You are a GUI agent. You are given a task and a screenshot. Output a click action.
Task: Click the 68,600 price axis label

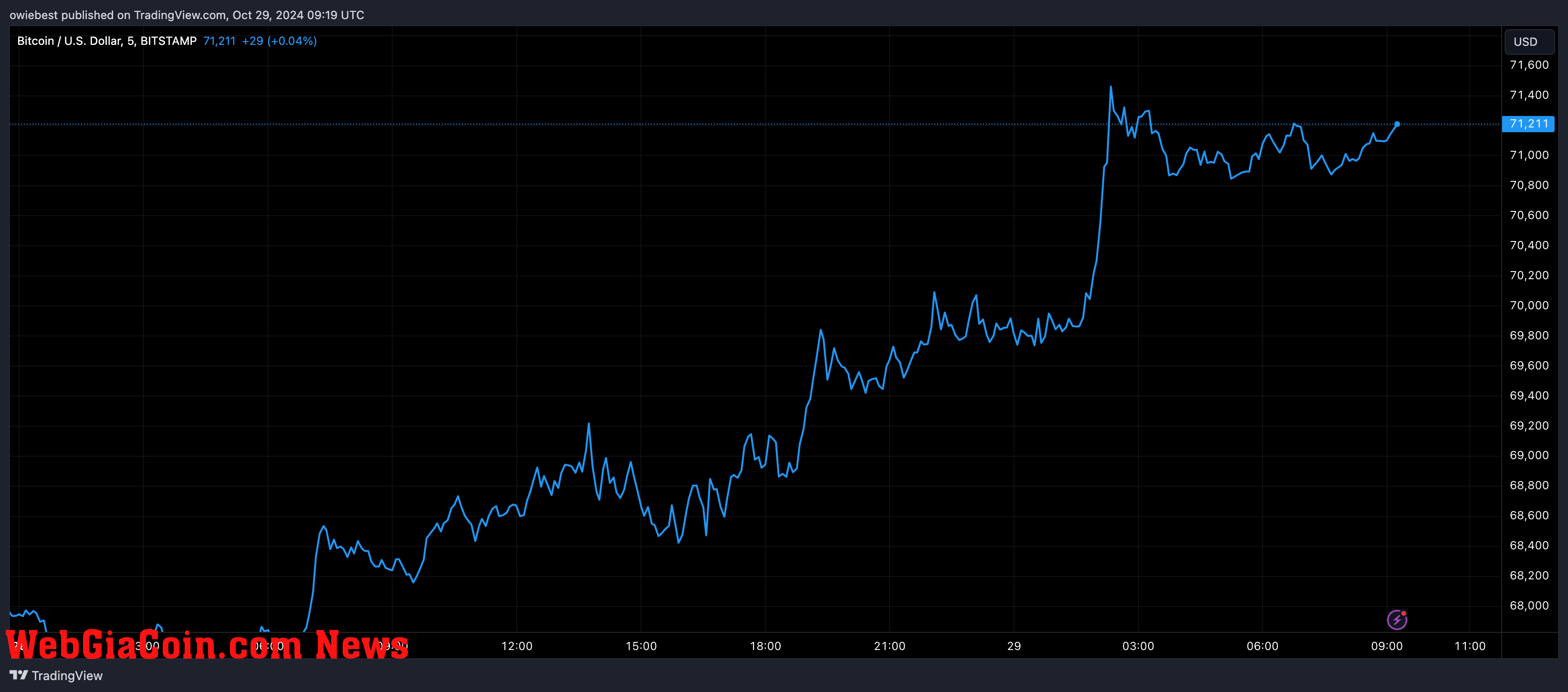(1529, 515)
